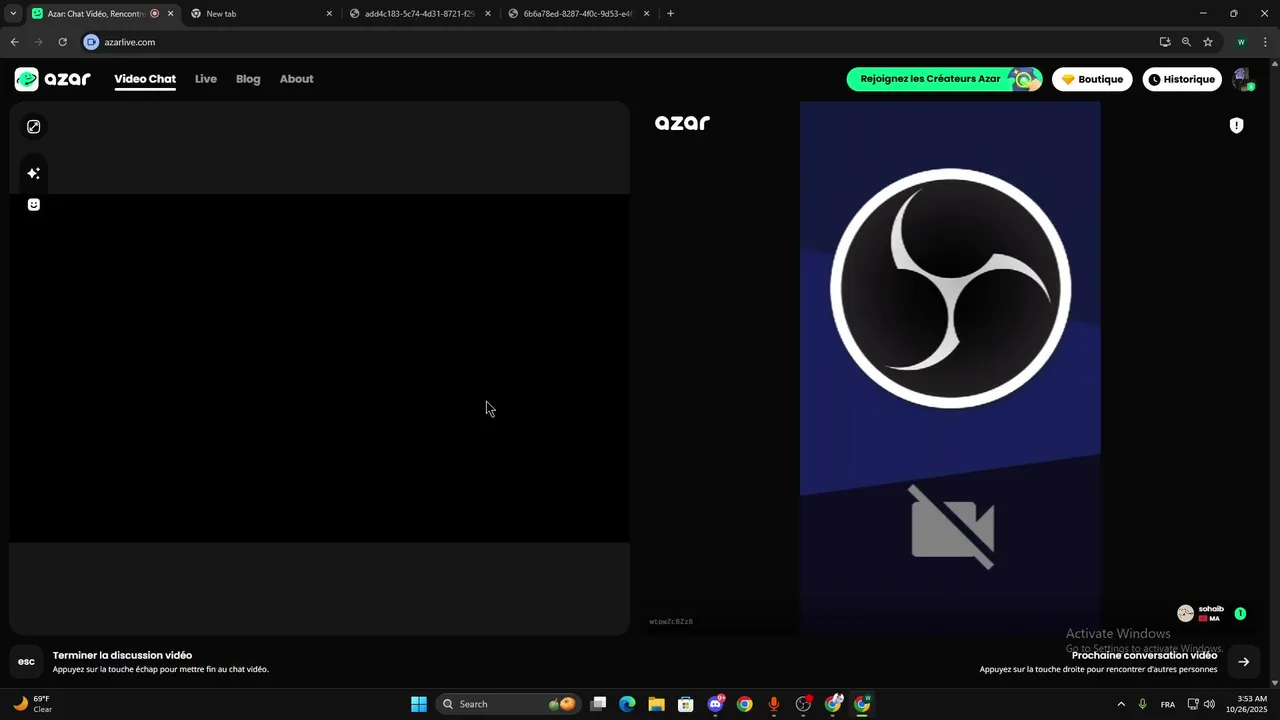The height and width of the screenshot is (720, 1280).
Task: Click the microphone tray icon
Action: 1142,704
